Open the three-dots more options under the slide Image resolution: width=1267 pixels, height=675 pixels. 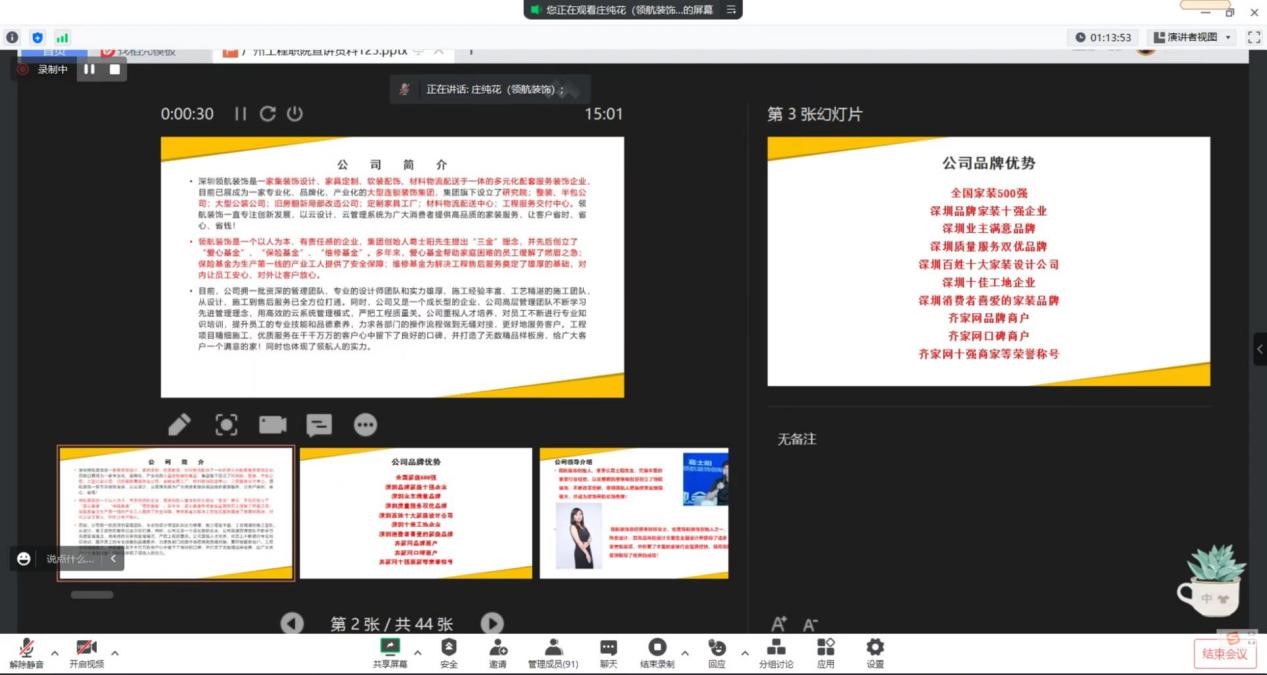click(365, 425)
